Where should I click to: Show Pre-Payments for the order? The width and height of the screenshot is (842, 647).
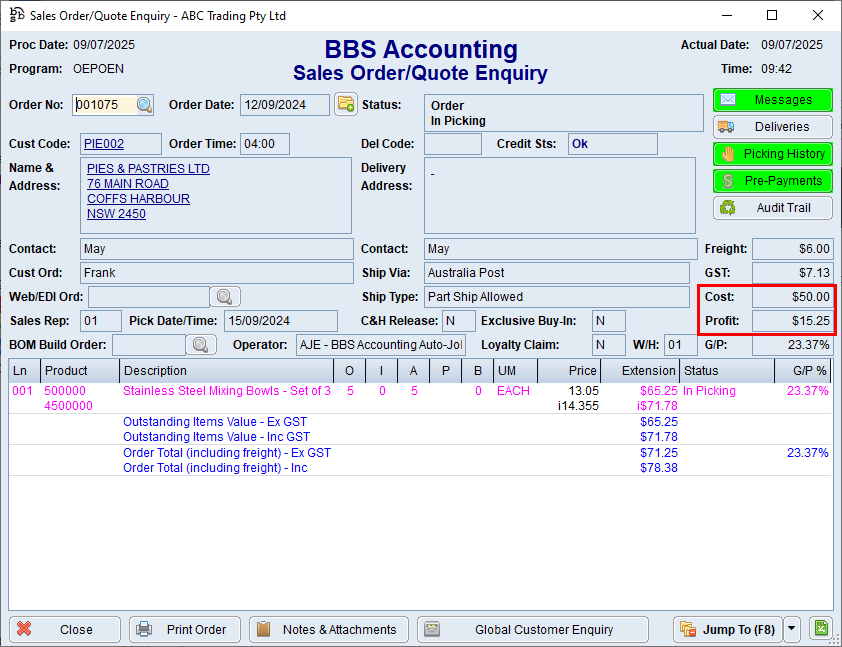tap(772, 181)
